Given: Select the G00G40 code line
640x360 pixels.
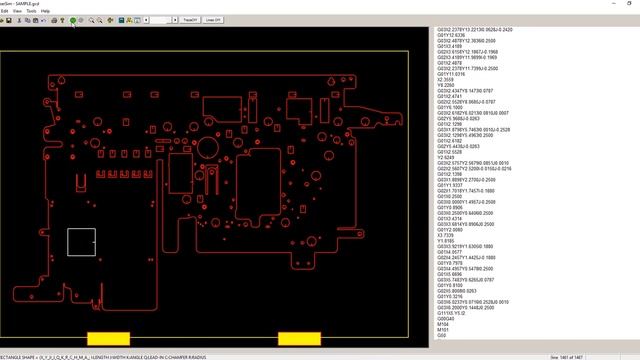Looking at the screenshot, I should 446,319.
